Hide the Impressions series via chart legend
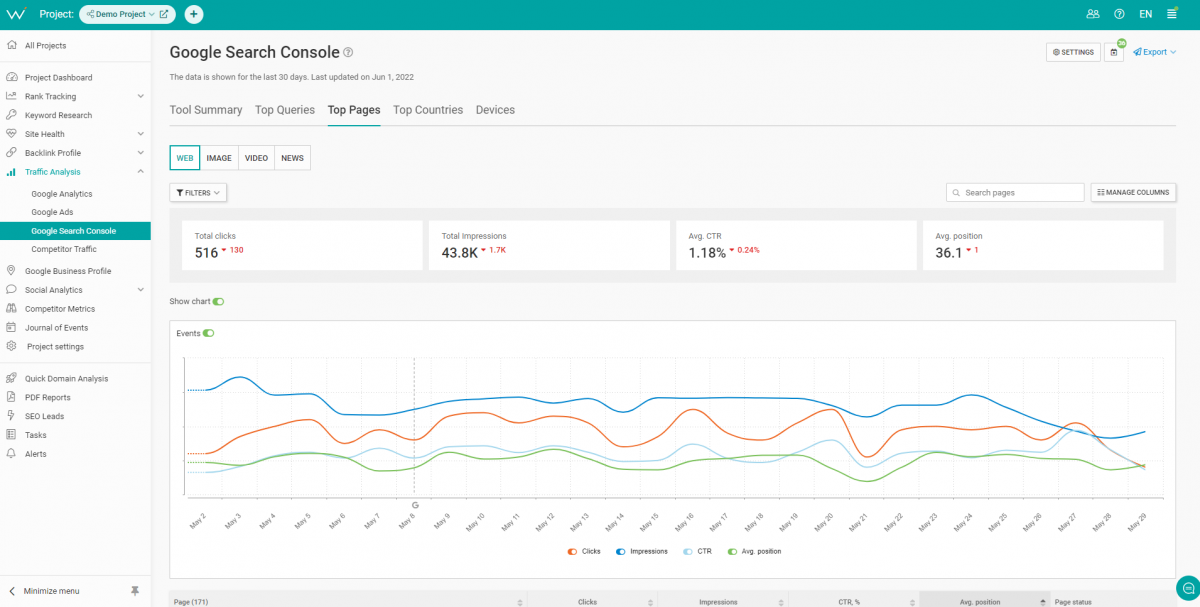Screen dimensions: 1200x607 coord(641,551)
